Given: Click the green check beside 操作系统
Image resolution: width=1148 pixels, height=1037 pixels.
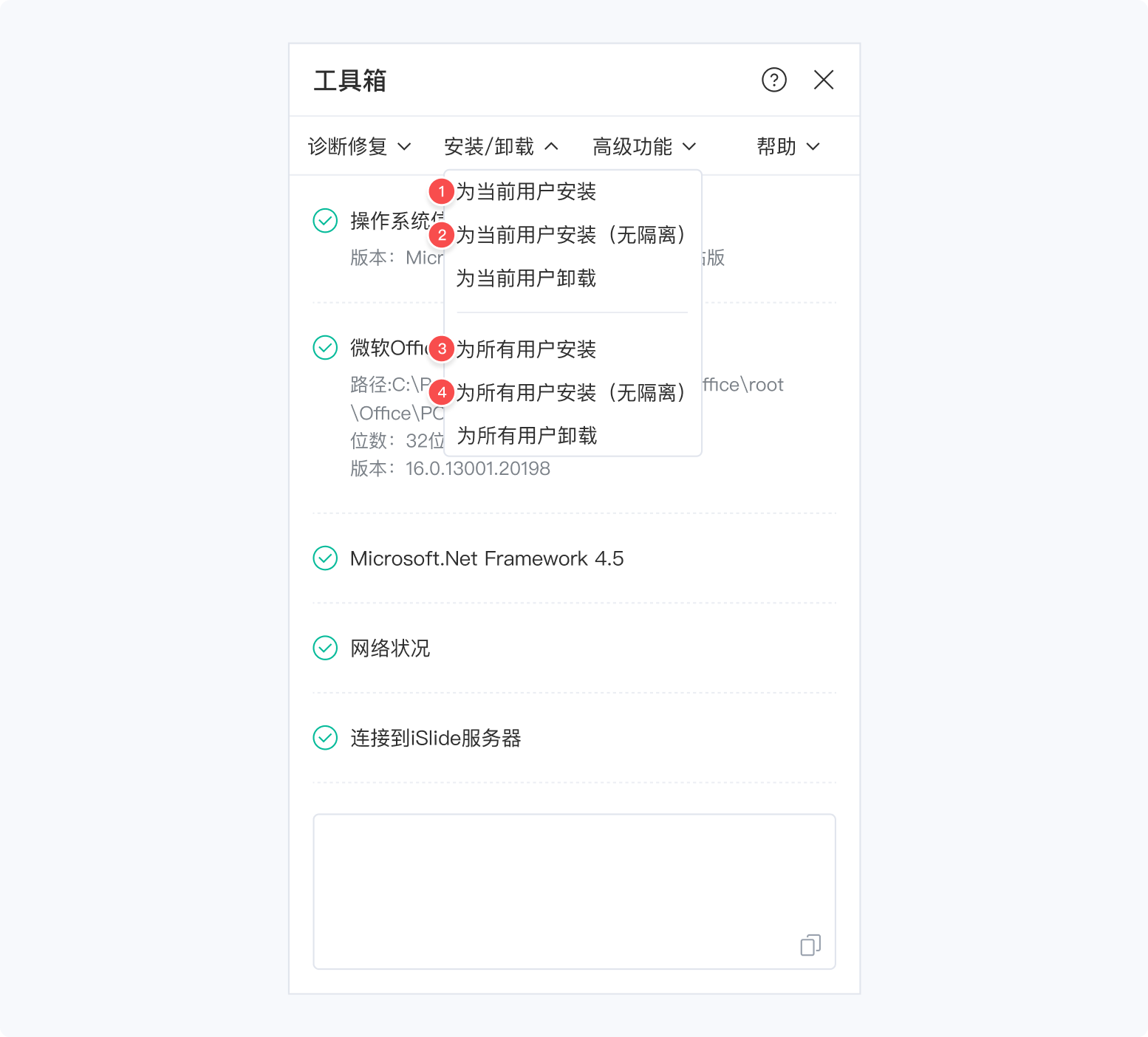Looking at the screenshot, I should (325, 220).
